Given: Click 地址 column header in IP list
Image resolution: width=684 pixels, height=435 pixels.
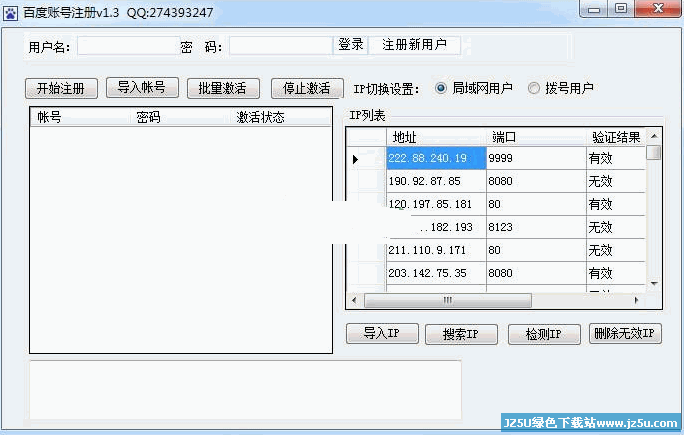Looking at the screenshot, I should click(x=436, y=137).
